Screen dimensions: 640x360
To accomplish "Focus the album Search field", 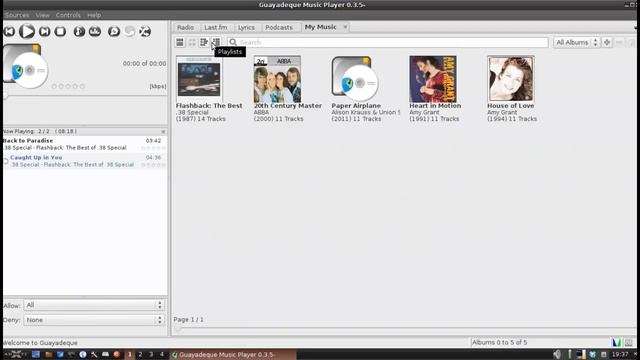I will 388,42.
